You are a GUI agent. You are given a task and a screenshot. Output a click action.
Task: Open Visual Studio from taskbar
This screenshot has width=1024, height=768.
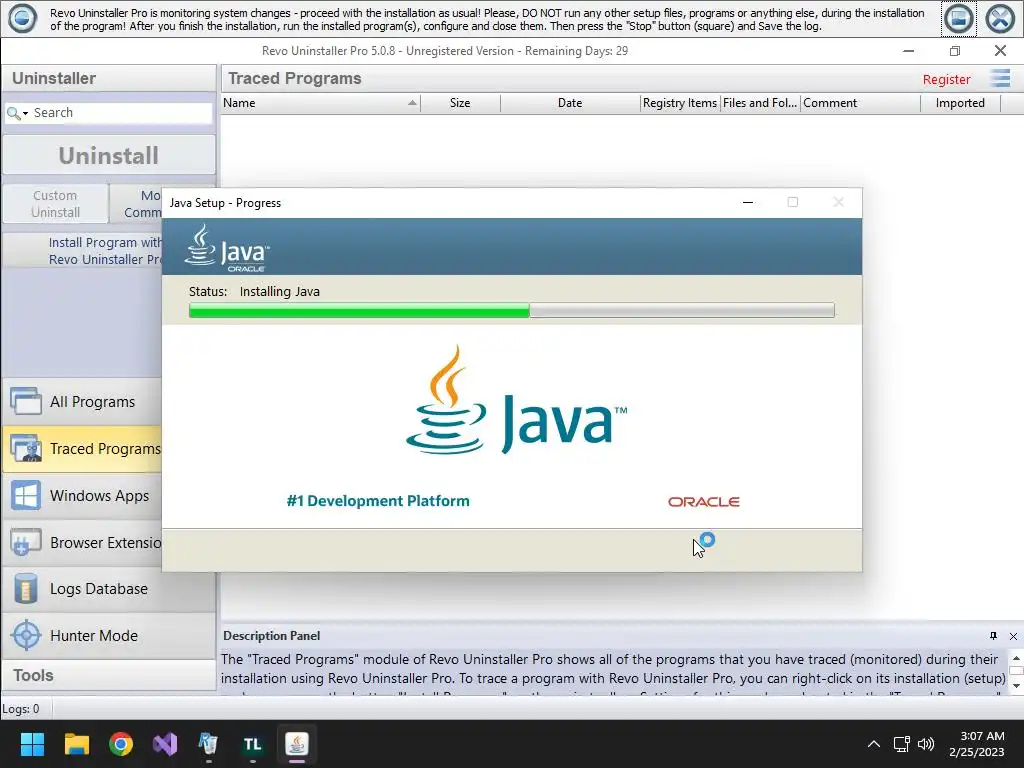[x=165, y=744]
